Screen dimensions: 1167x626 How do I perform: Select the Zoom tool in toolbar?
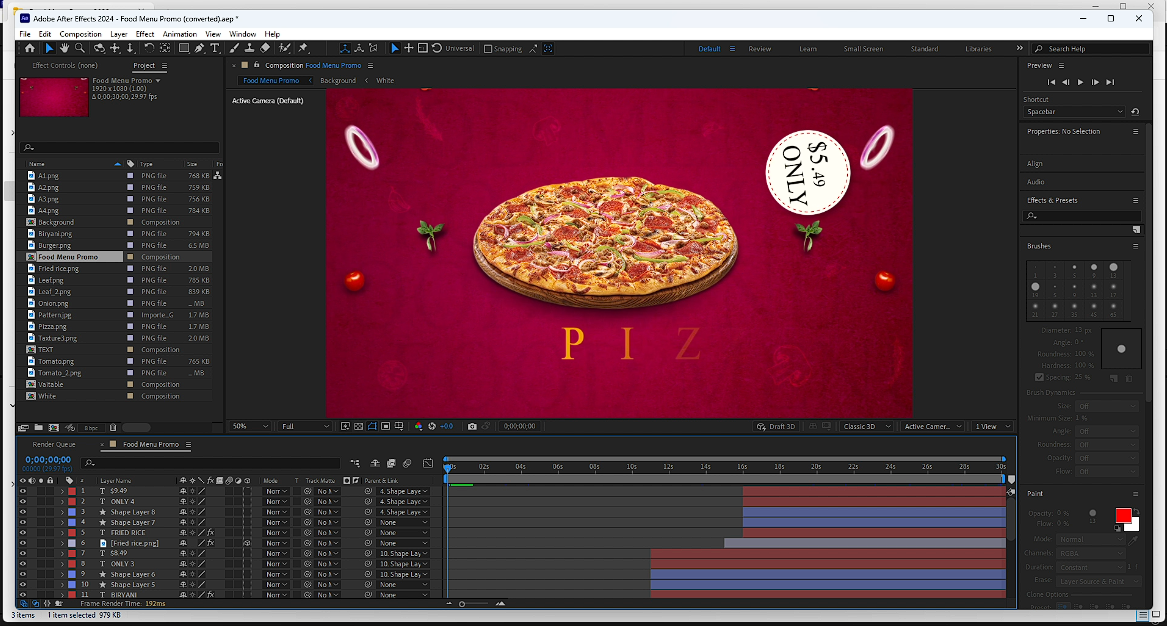[80, 48]
